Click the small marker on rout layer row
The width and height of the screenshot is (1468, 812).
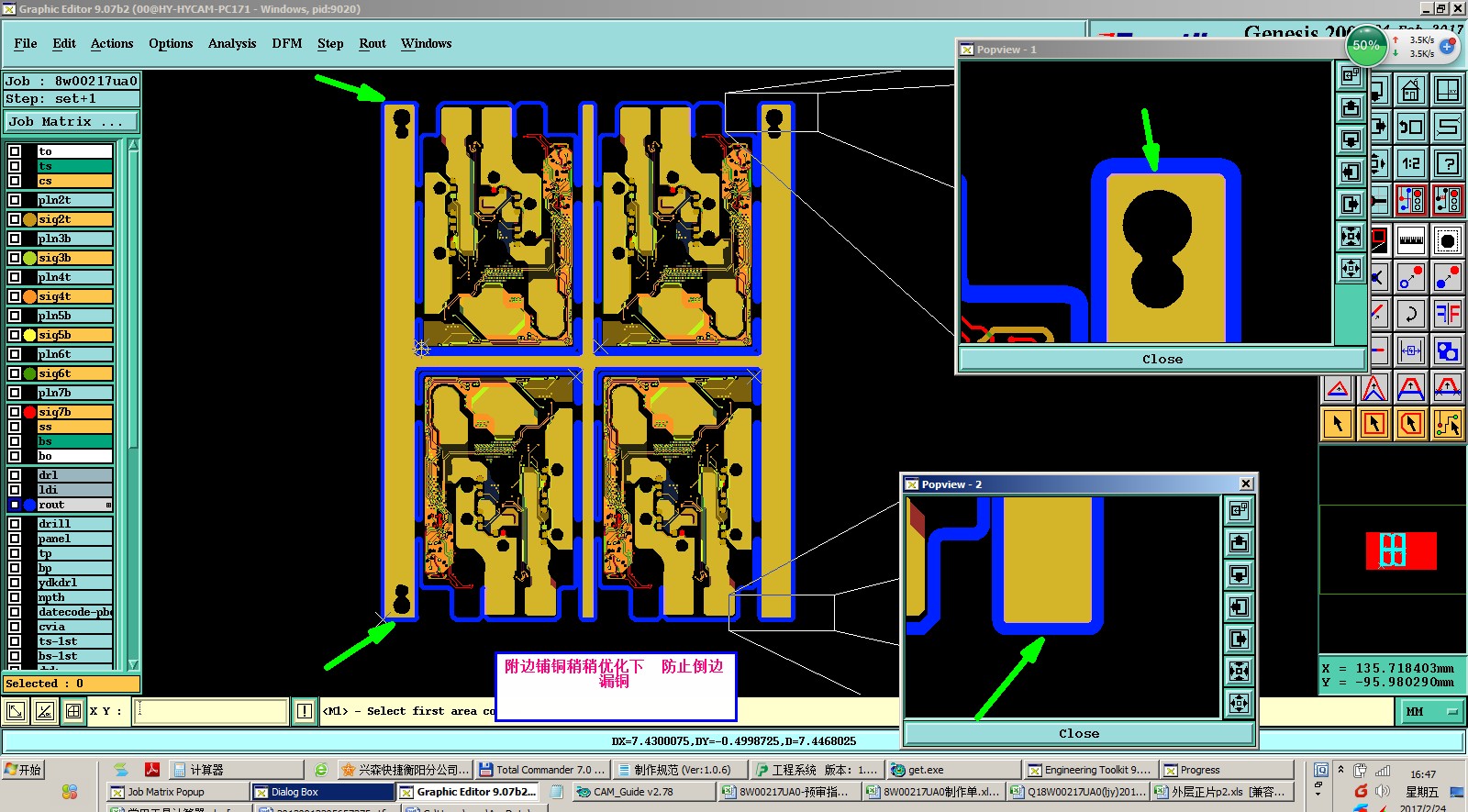(x=108, y=506)
